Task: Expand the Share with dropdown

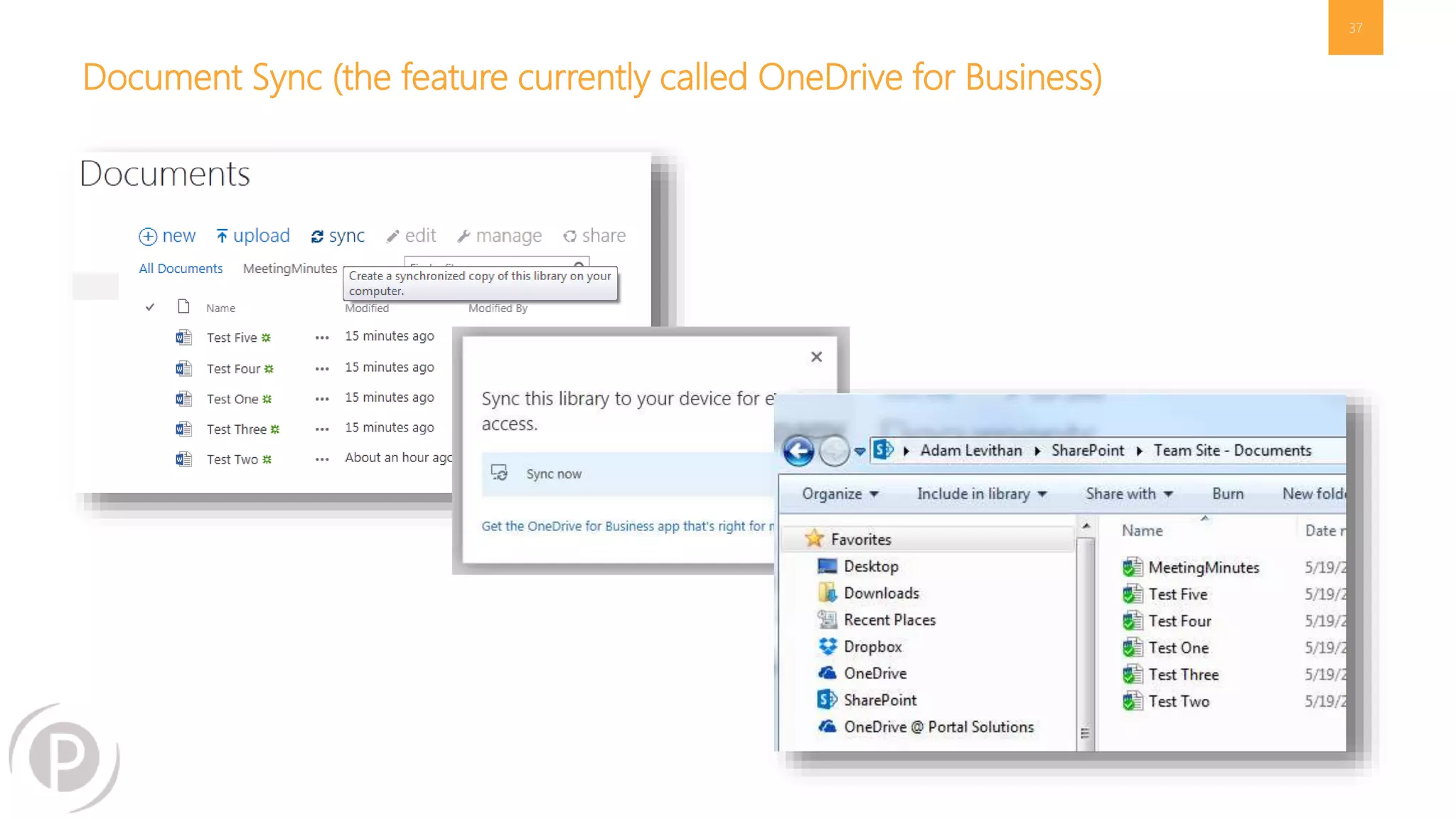Action: (1129, 493)
